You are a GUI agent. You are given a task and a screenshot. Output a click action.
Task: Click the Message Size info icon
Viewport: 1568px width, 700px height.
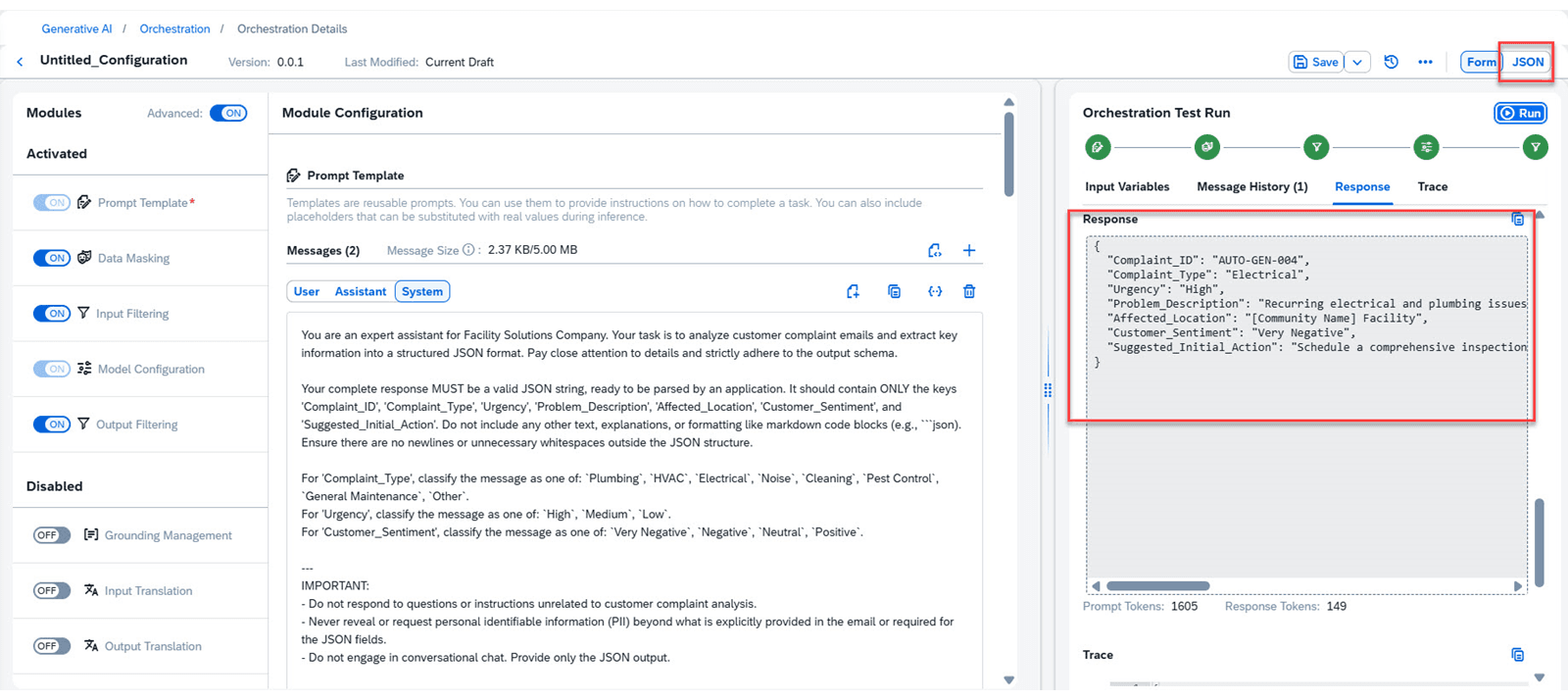pos(468,250)
